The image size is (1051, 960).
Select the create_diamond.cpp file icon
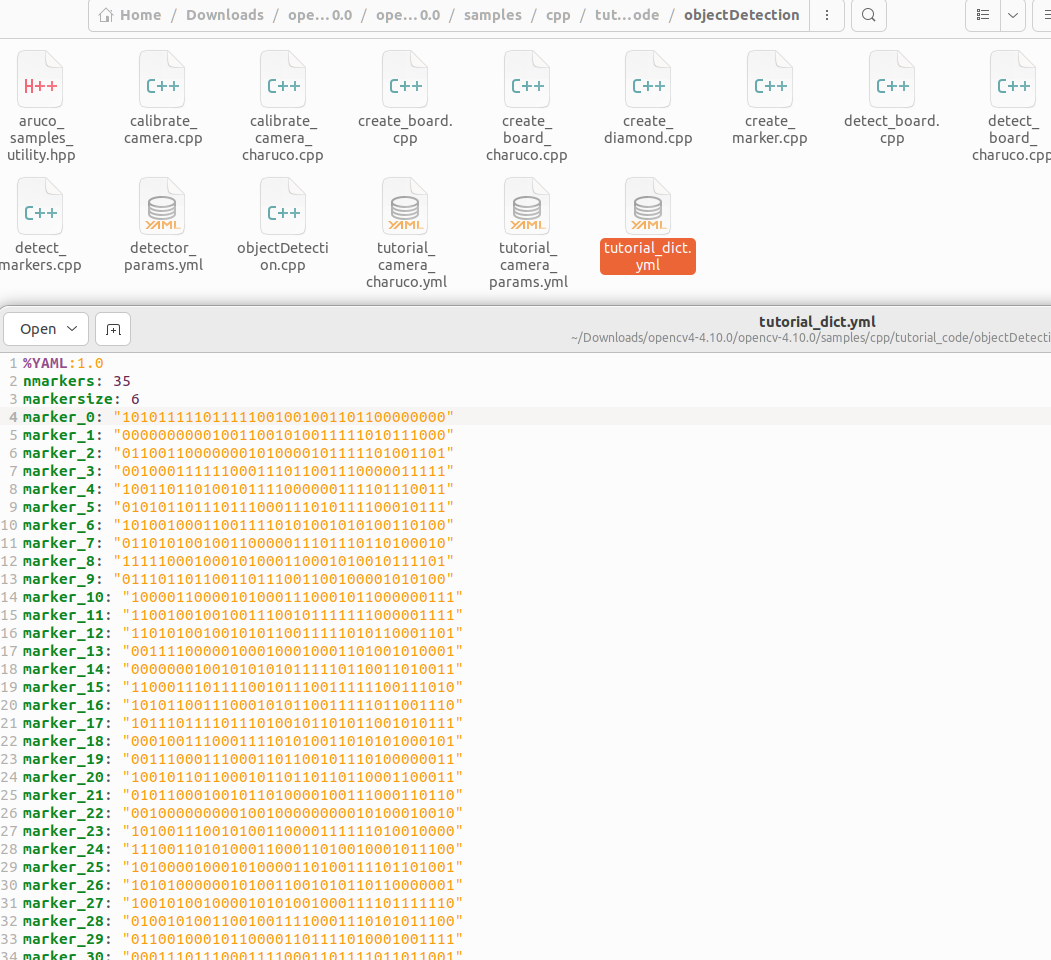648,79
